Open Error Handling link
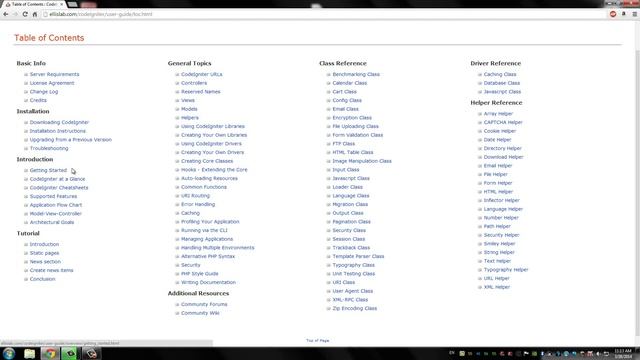Image resolution: width=640 pixels, height=360 pixels. pos(198,204)
